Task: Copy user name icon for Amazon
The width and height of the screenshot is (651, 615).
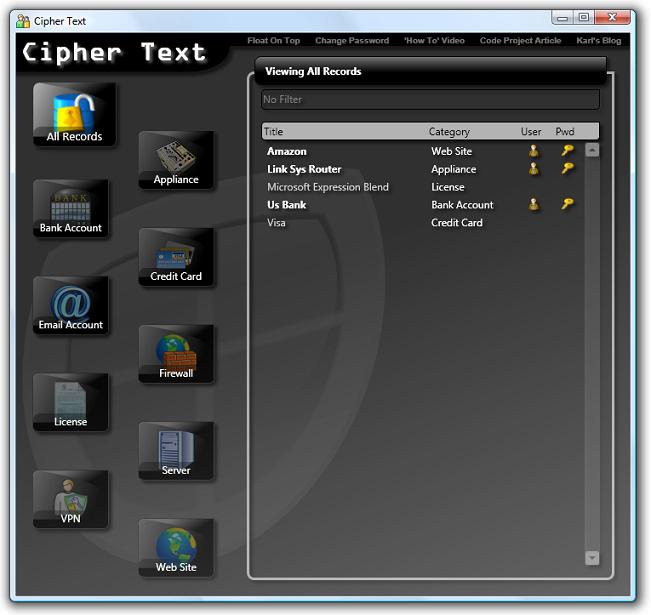Action: 534,151
